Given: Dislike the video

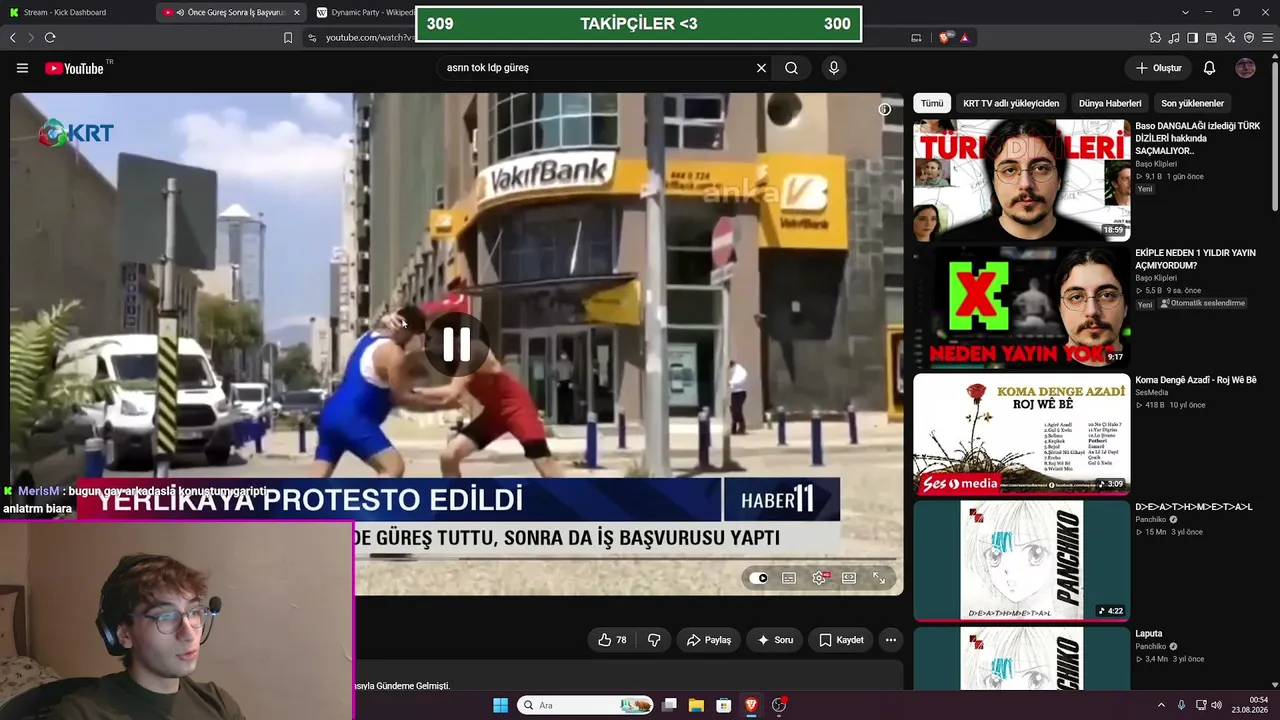Looking at the screenshot, I should (x=654, y=640).
